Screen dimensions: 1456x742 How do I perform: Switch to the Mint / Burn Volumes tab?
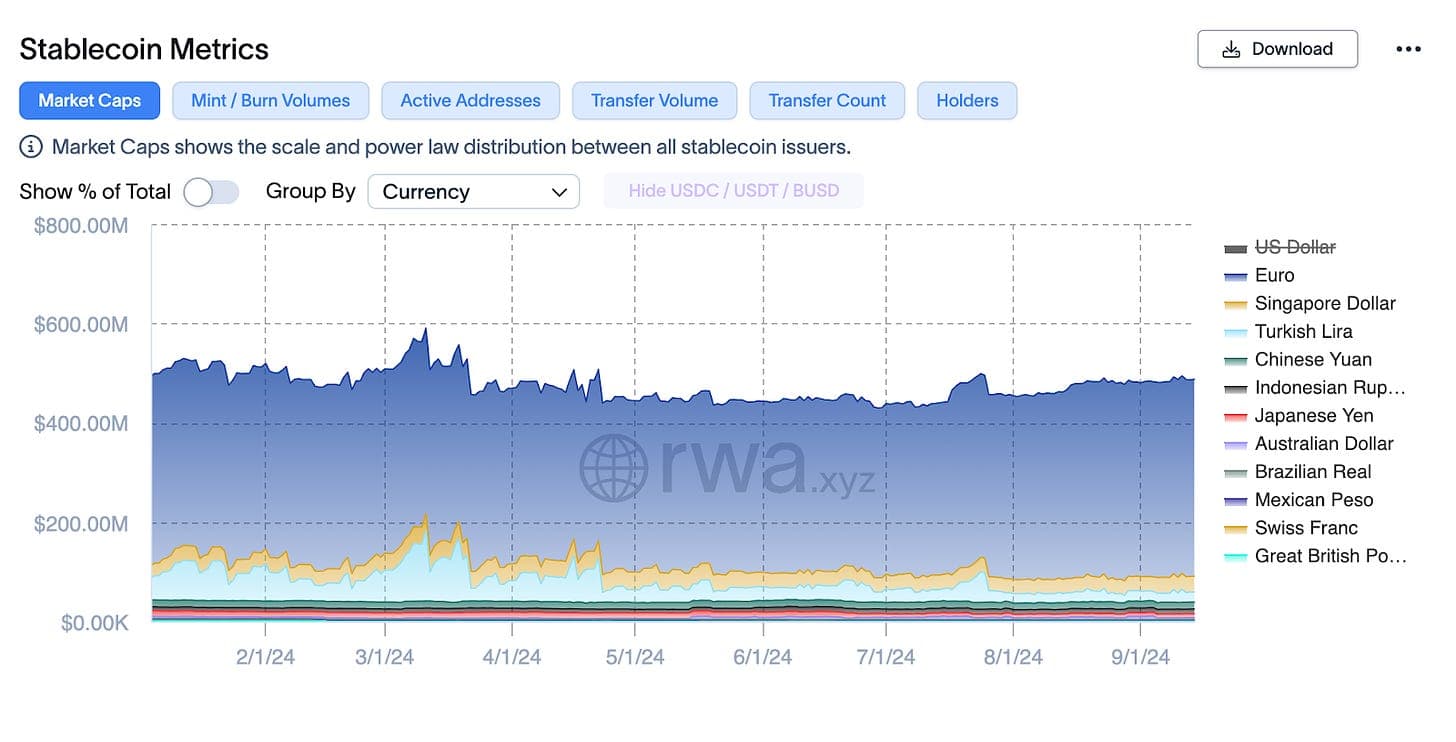click(x=270, y=100)
